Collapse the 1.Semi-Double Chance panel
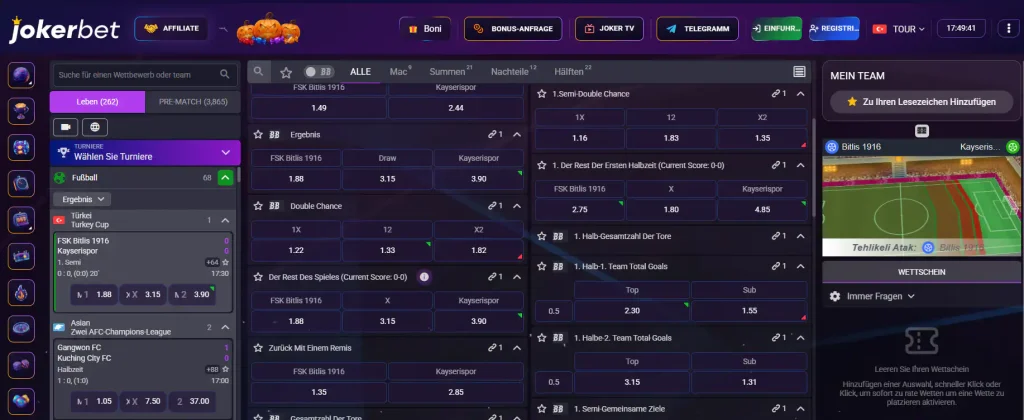This screenshot has width=1024, height=420. pyautogui.click(x=800, y=93)
